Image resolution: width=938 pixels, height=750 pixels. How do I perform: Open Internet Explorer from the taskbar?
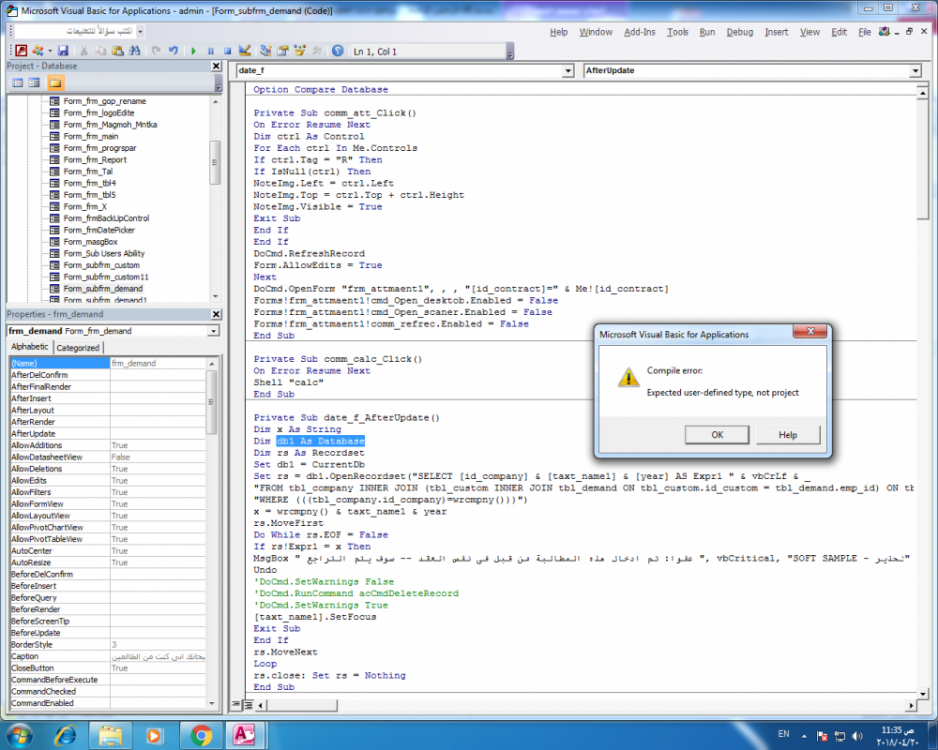click(x=66, y=735)
